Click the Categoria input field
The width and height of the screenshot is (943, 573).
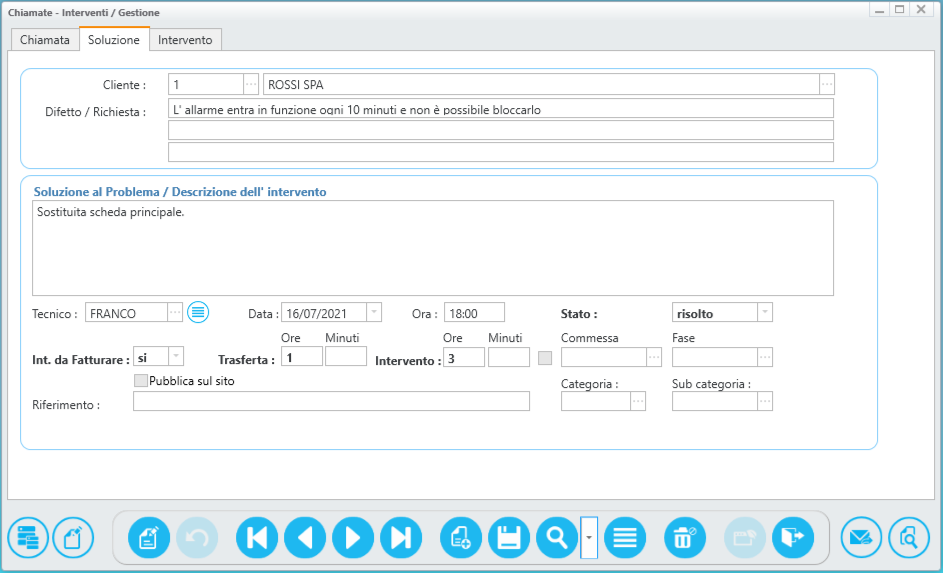click(596, 401)
